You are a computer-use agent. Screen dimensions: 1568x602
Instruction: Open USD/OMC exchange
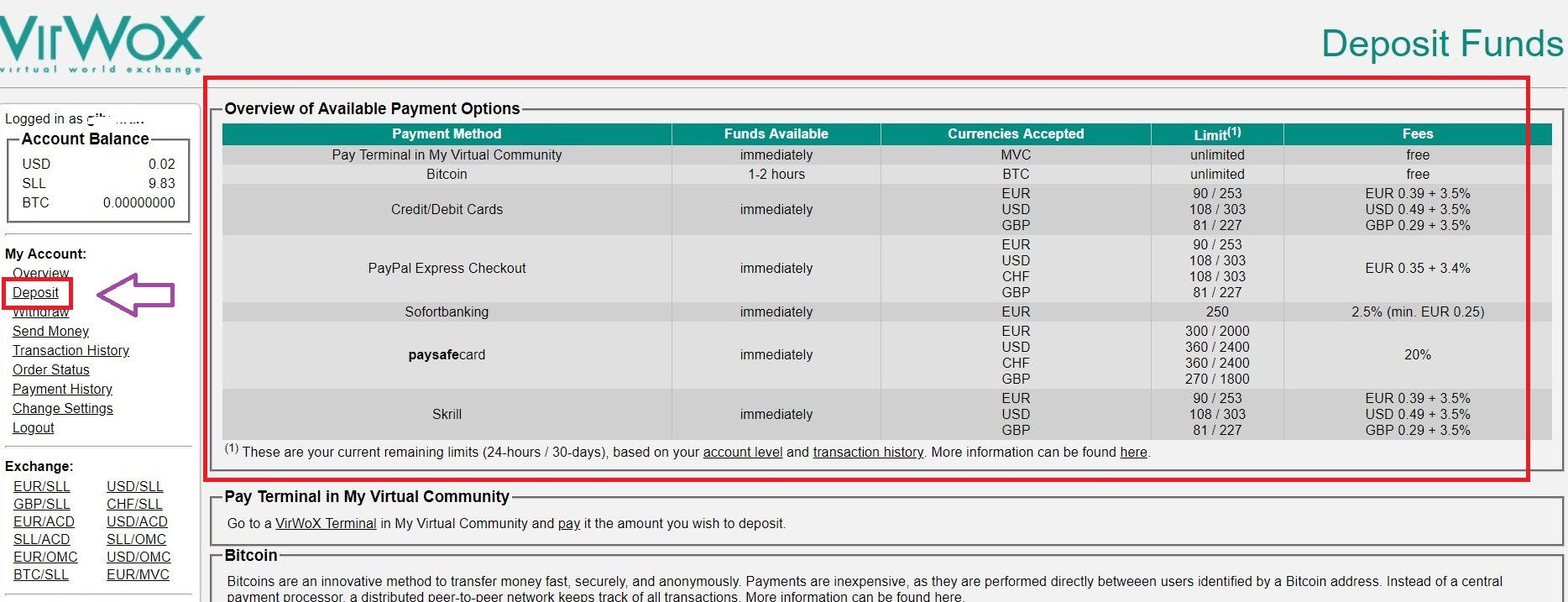click(139, 557)
